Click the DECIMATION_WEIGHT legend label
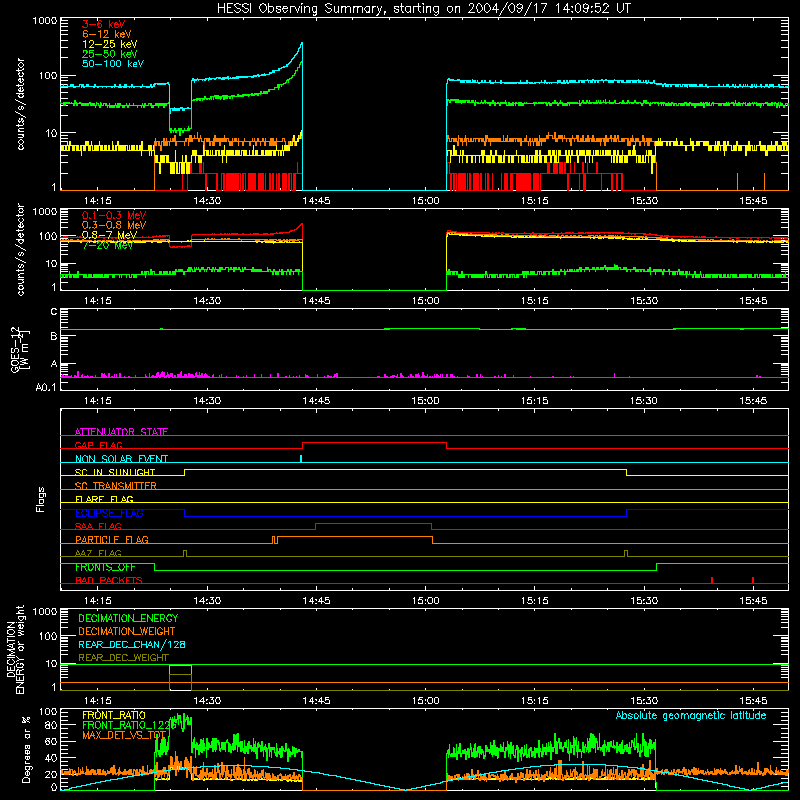This screenshot has width=800, height=800. click(x=127, y=631)
